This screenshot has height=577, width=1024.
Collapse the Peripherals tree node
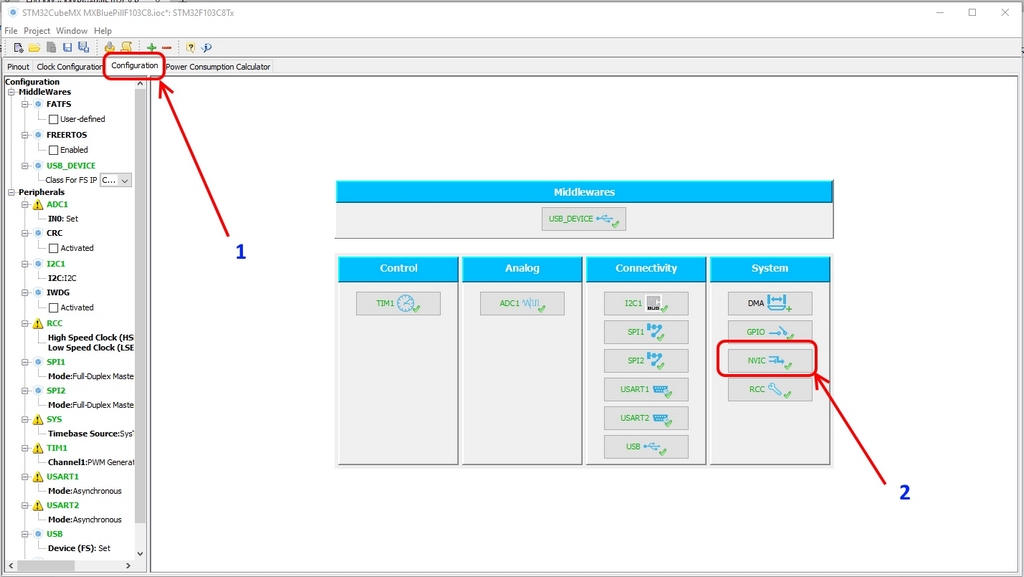[12, 192]
